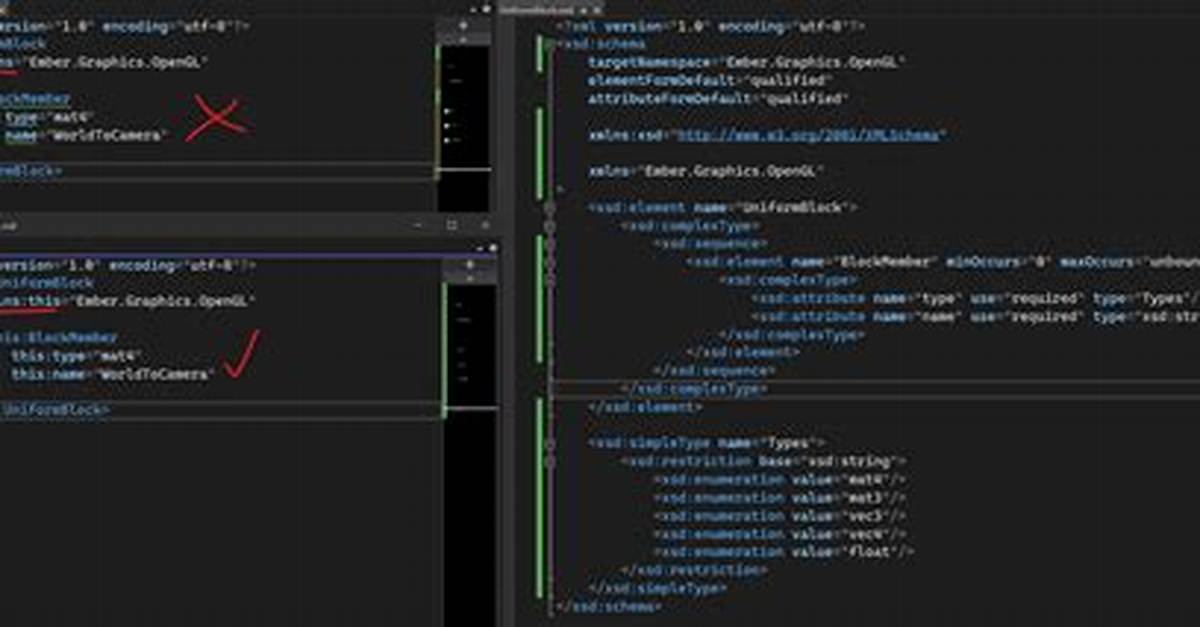Viewport: 1200px width, 627px height.
Task: Click the xsd:restriction base="xsd:string" line
Action: (764, 461)
